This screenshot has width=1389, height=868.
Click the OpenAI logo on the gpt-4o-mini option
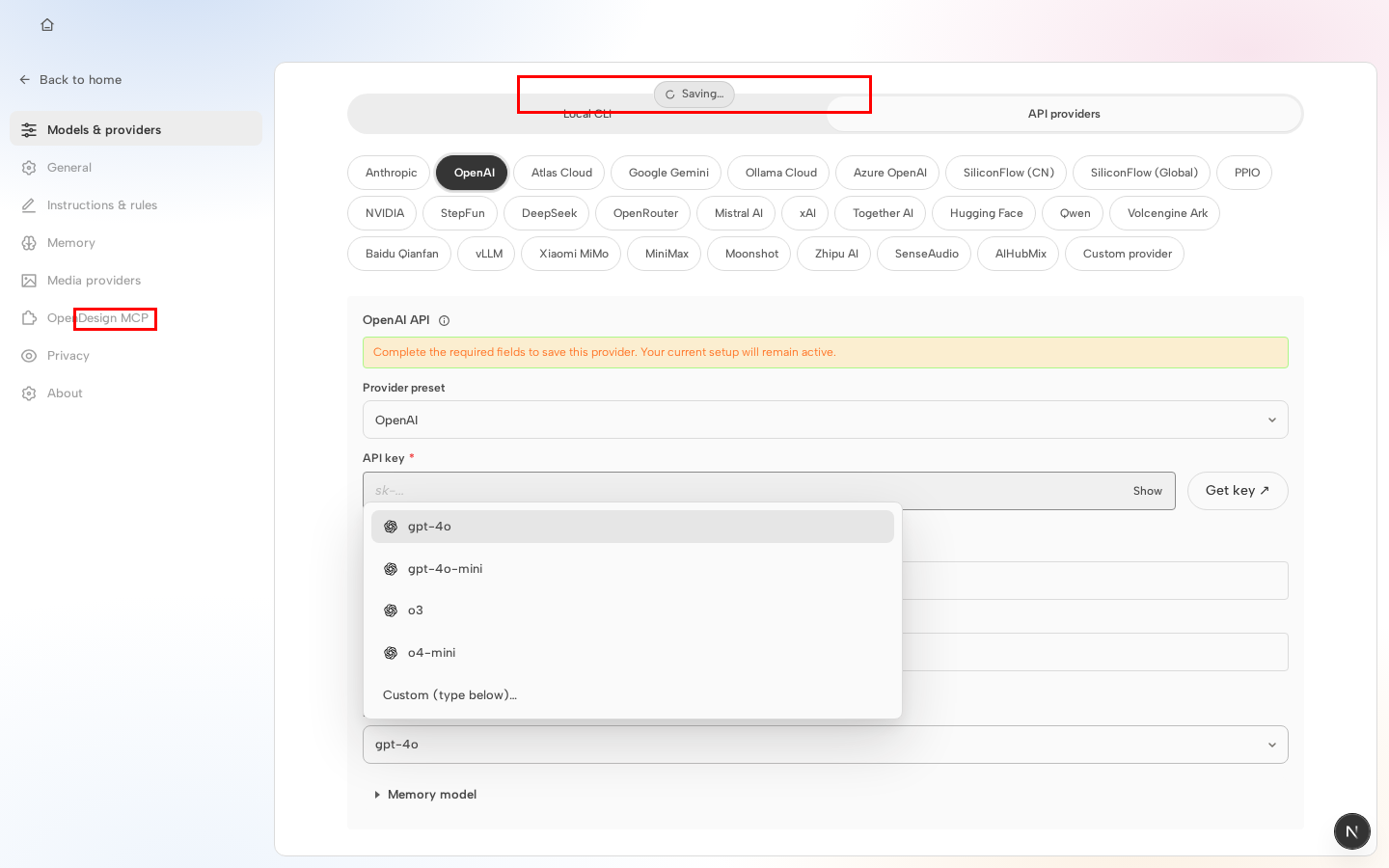(x=391, y=569)
